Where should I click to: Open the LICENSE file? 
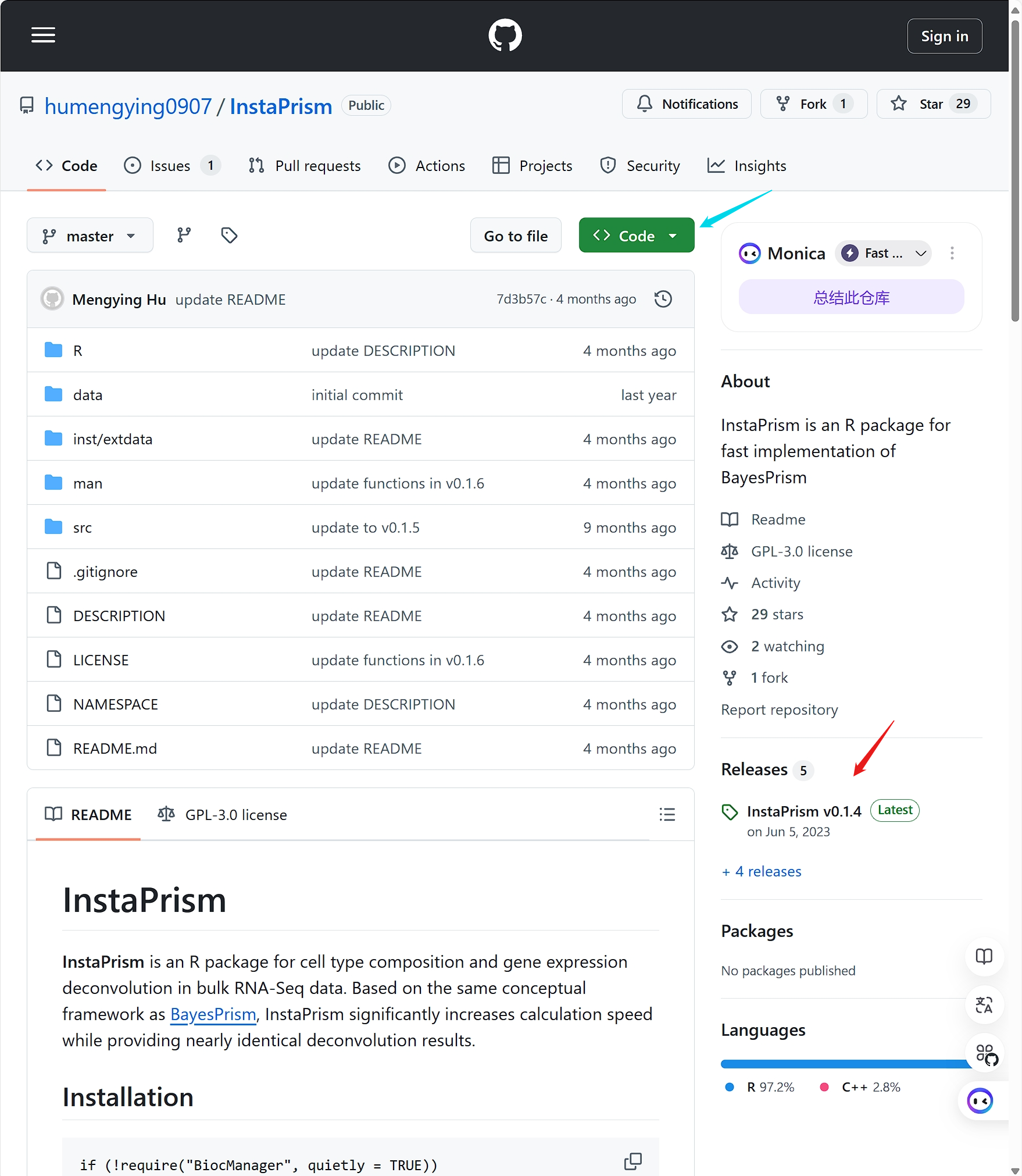coord(101,660)
